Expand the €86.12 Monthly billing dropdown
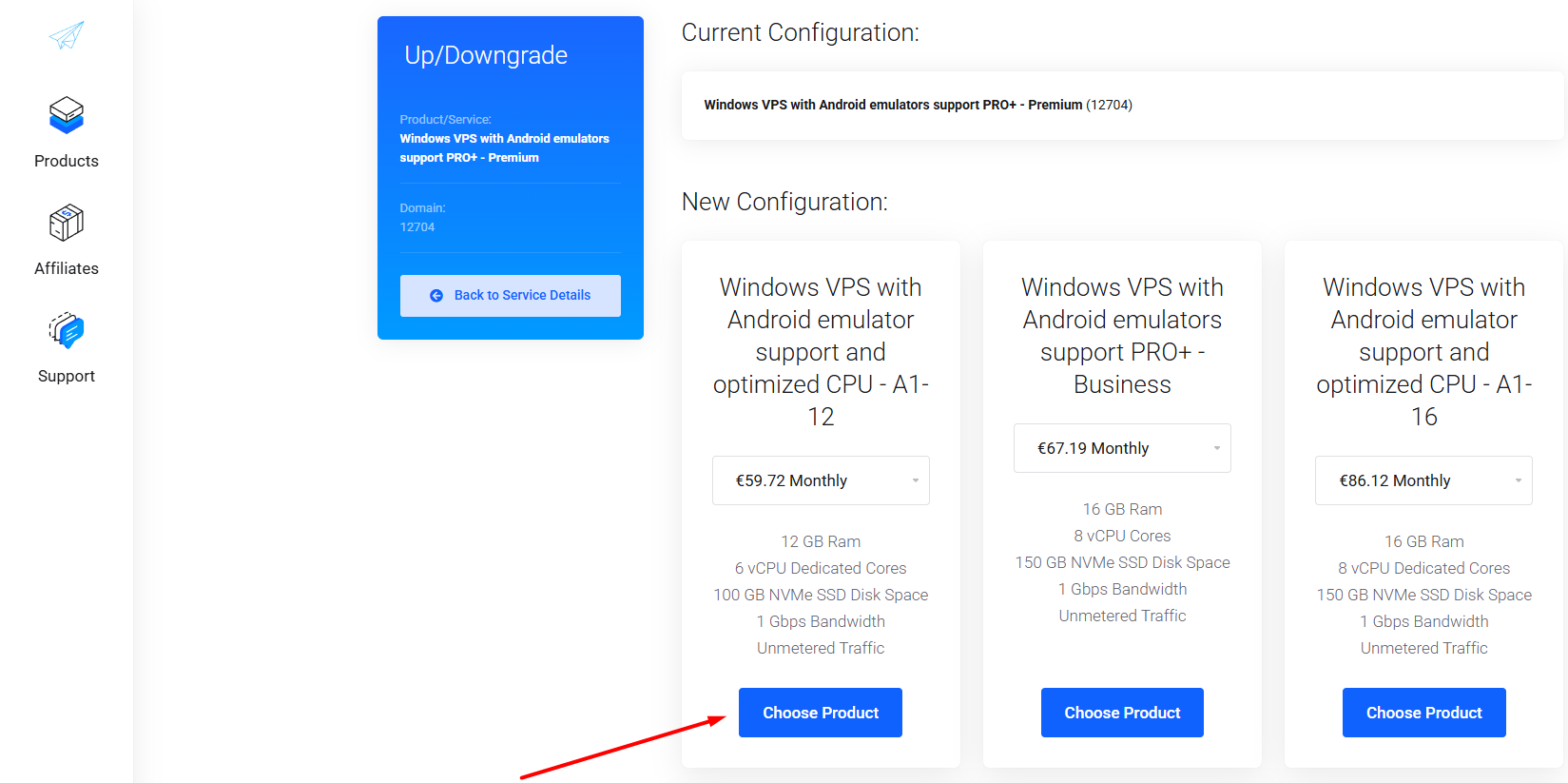This screenshot has width=1568, height=783. 1423,480
